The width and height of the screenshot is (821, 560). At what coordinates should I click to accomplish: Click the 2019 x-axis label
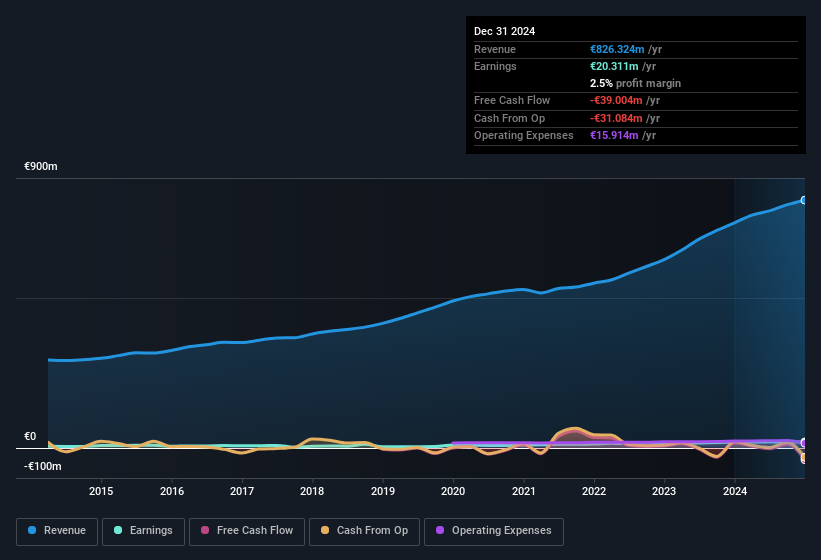(383, 491)
